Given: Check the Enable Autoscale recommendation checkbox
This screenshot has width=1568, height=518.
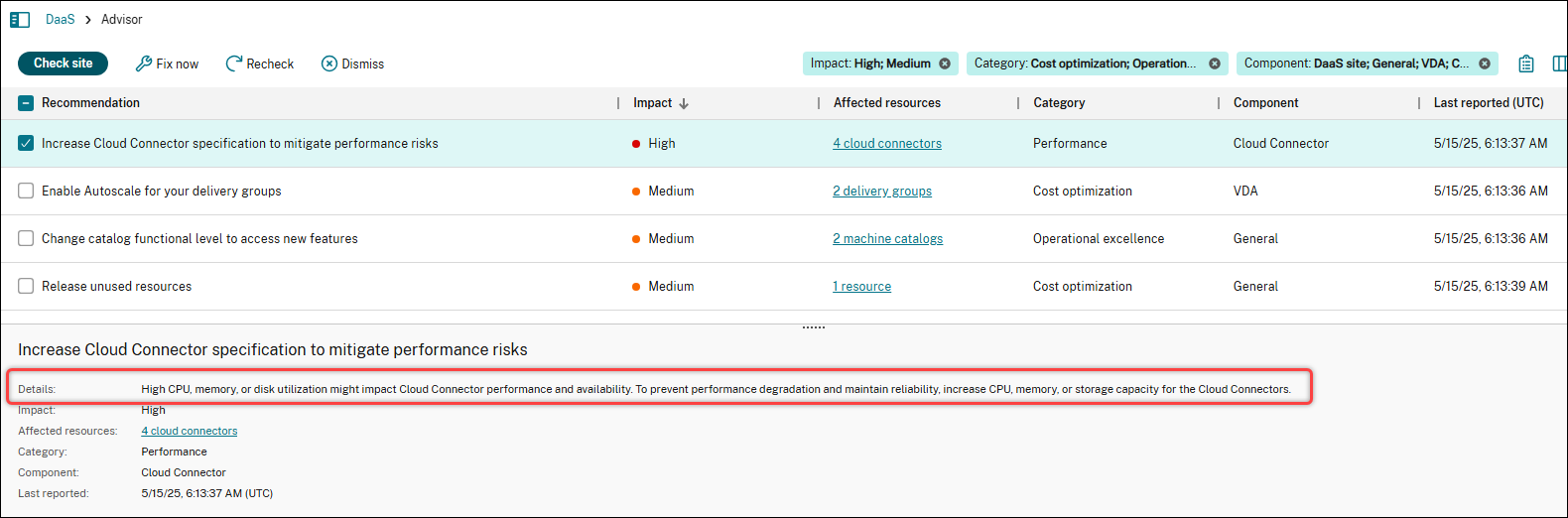Looking at the screenshot, I should 26,191.
